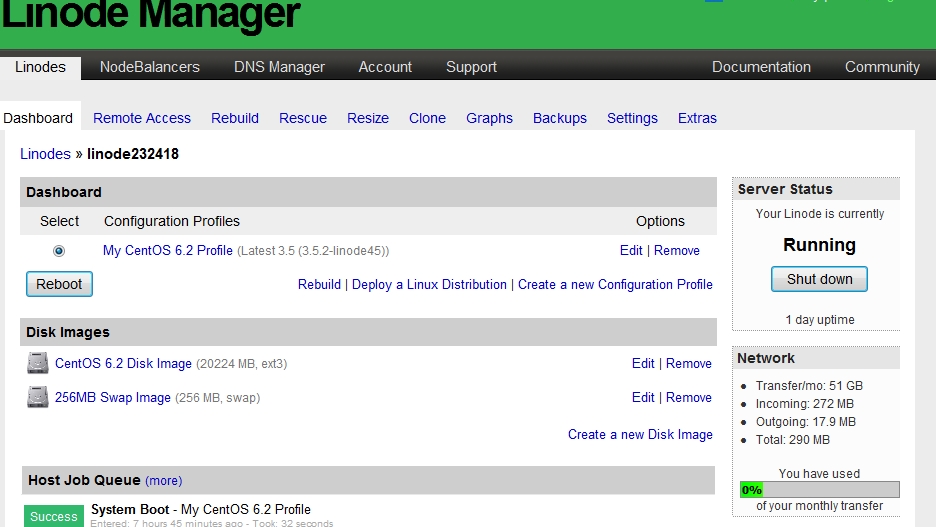This screenshot has width=936, height=527.
Task: Follow the Linodes breadcrumb link
Action: (45, 154)
